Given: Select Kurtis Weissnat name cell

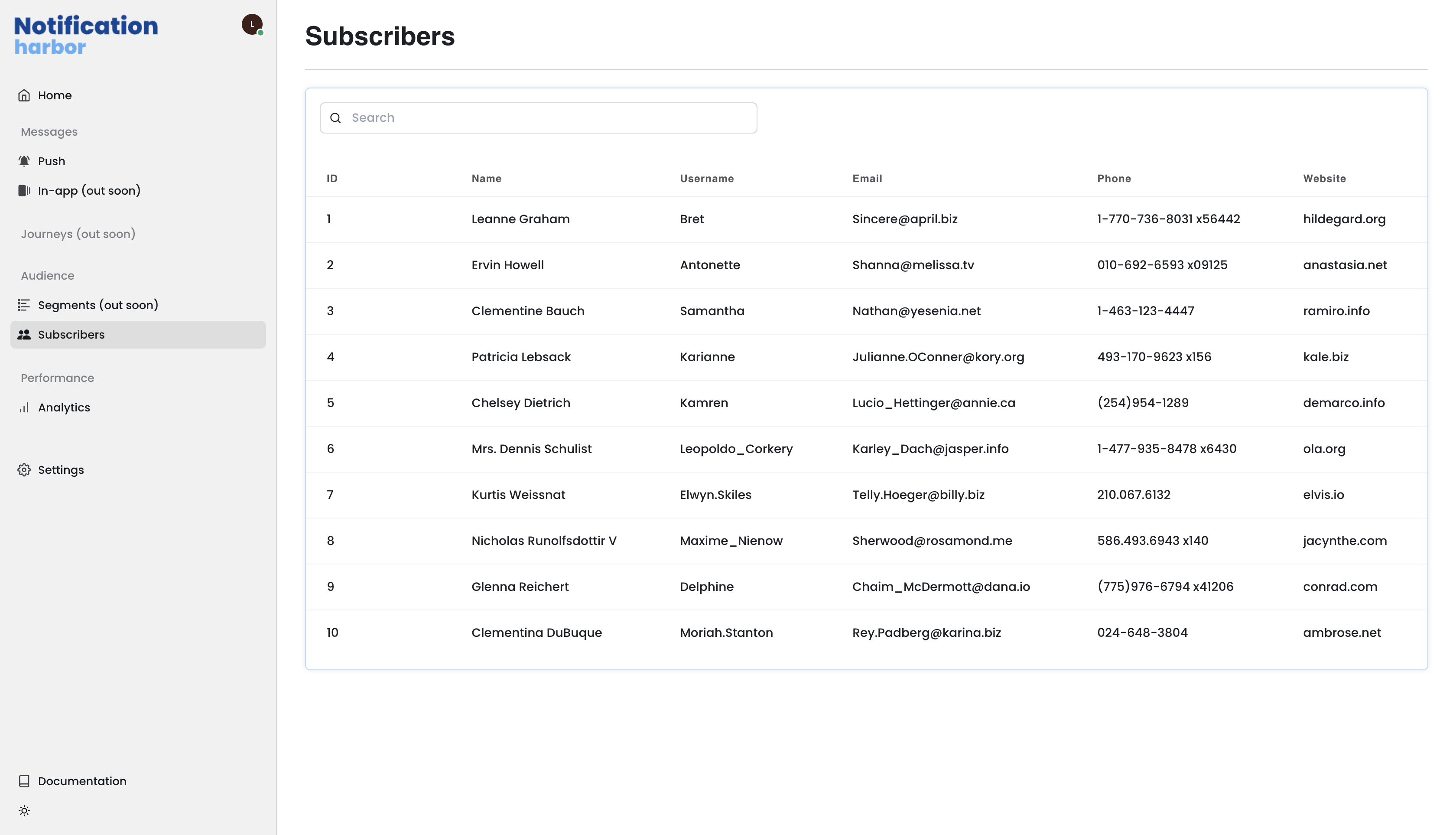Looking at the screenshot, I should pos(518,494).
